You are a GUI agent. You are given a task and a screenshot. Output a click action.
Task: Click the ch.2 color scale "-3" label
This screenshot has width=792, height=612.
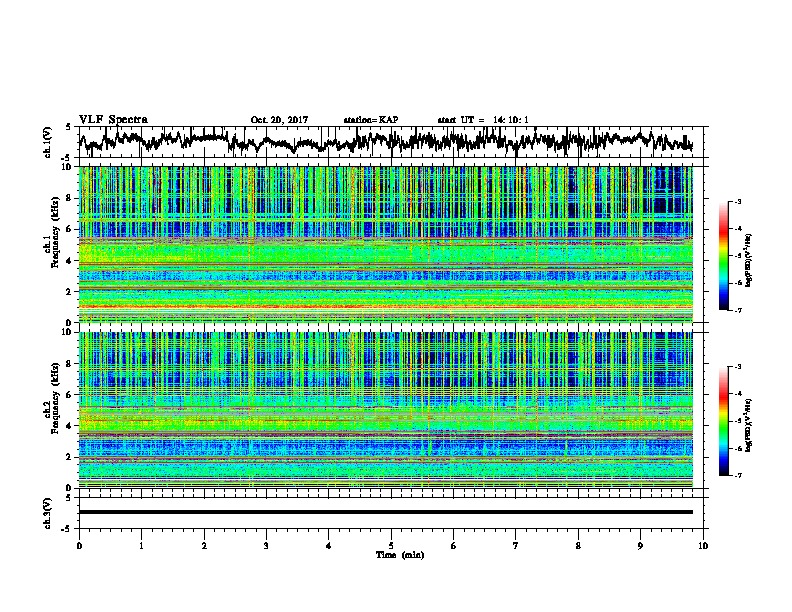(x=737, y=367)
